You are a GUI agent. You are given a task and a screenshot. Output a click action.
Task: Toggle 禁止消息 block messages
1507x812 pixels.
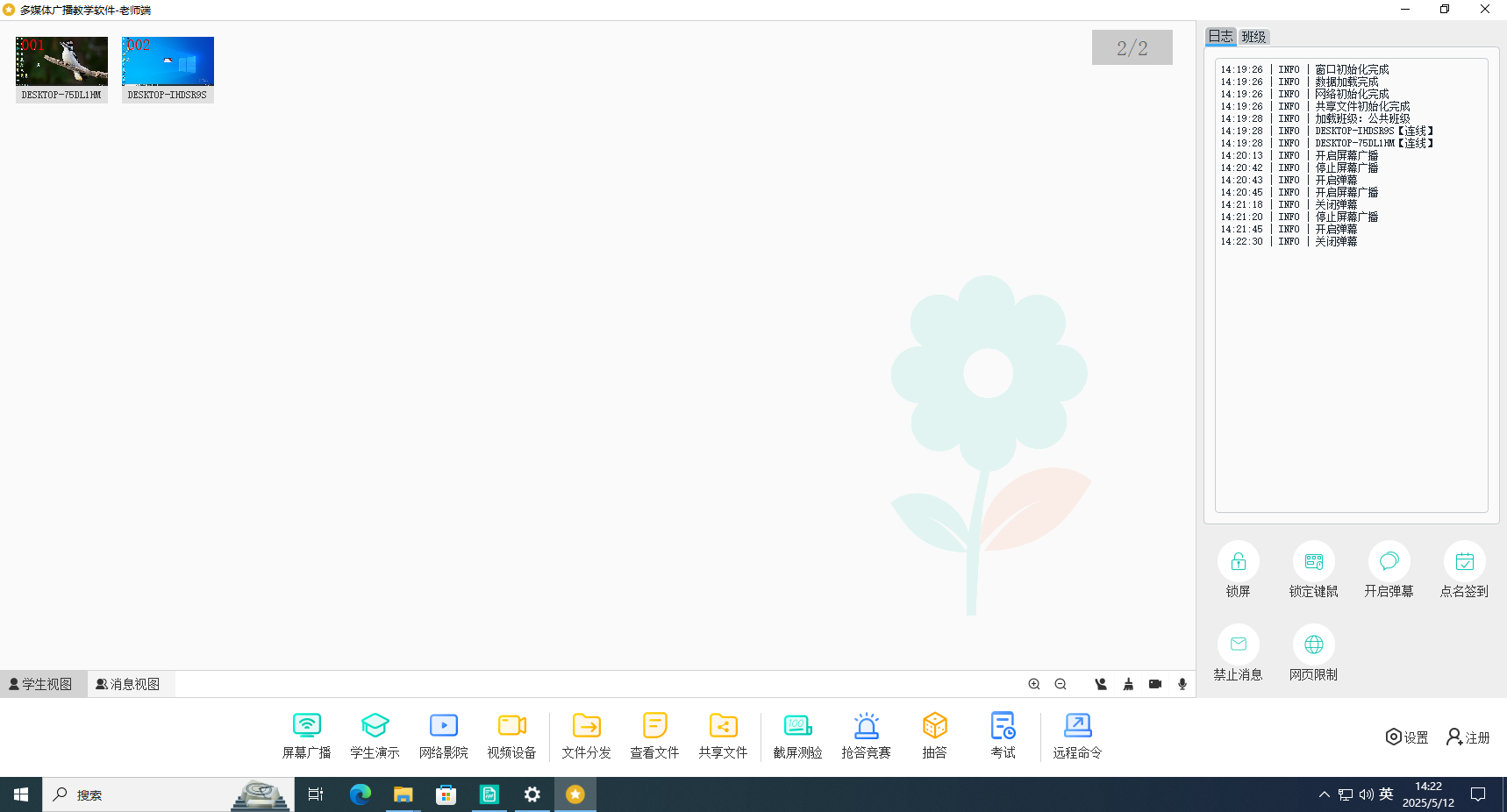[1238, 653]
